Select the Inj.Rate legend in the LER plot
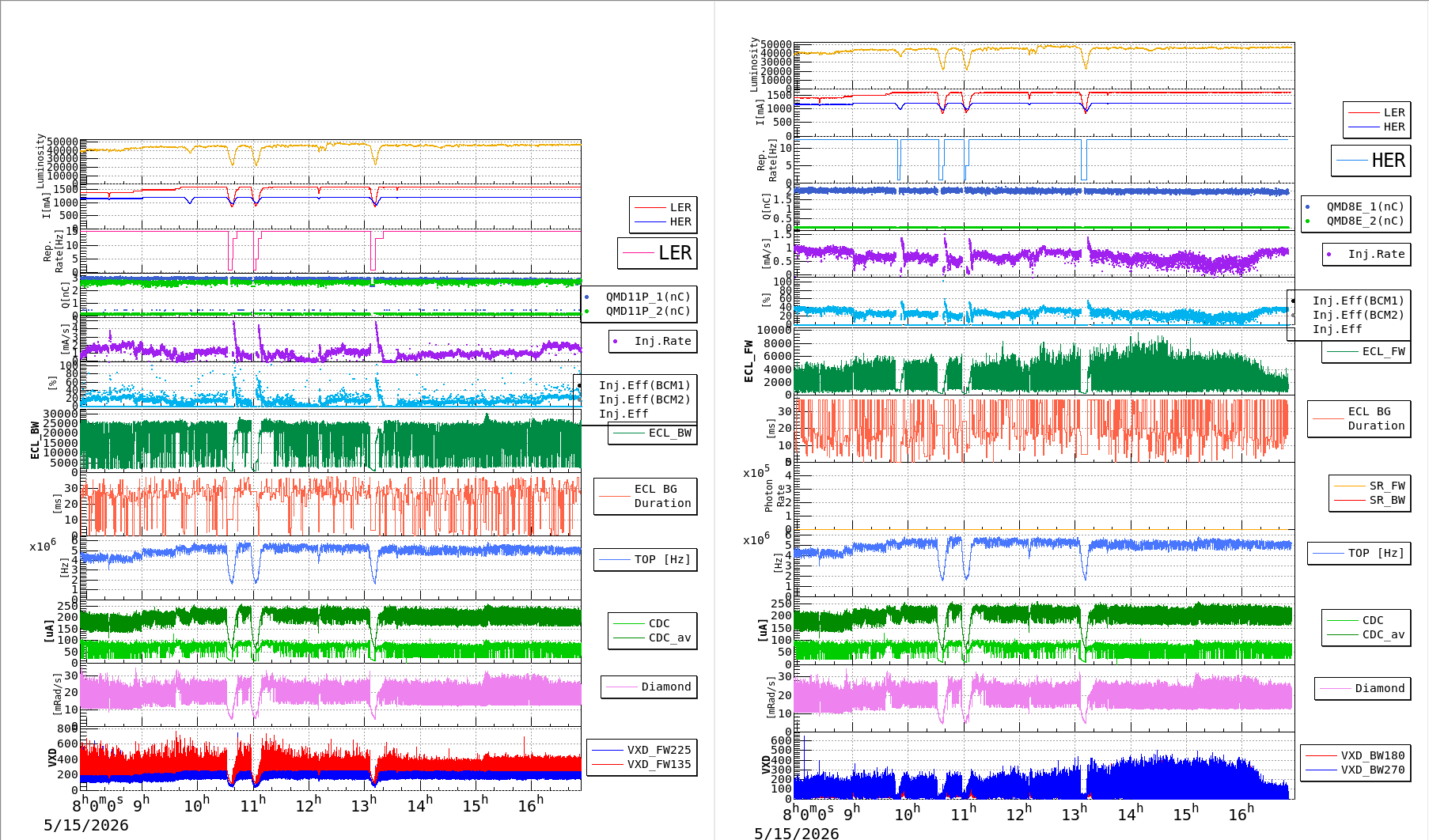 [653, 342]
